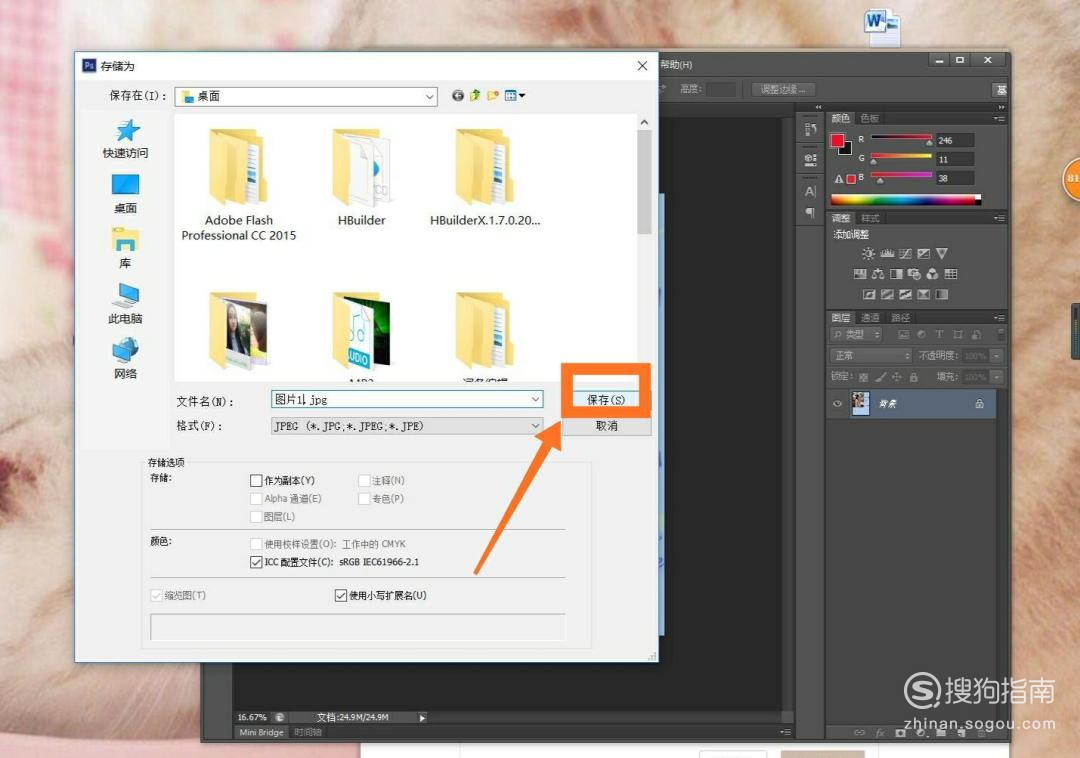Select 此电脑 (This PC) sidebar icon
The height and width of the screenshot is (758, 1080).
125,304
